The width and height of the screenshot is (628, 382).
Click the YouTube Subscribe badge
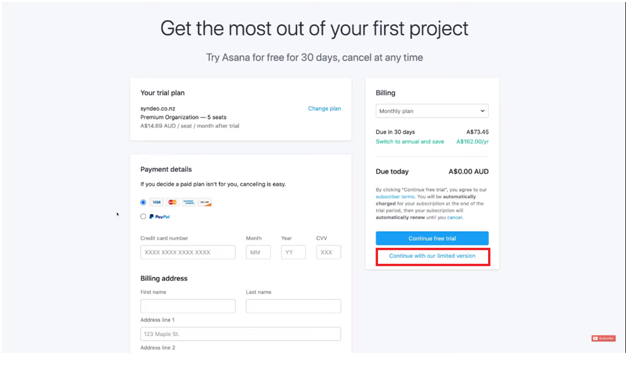(x=603, y=338)
